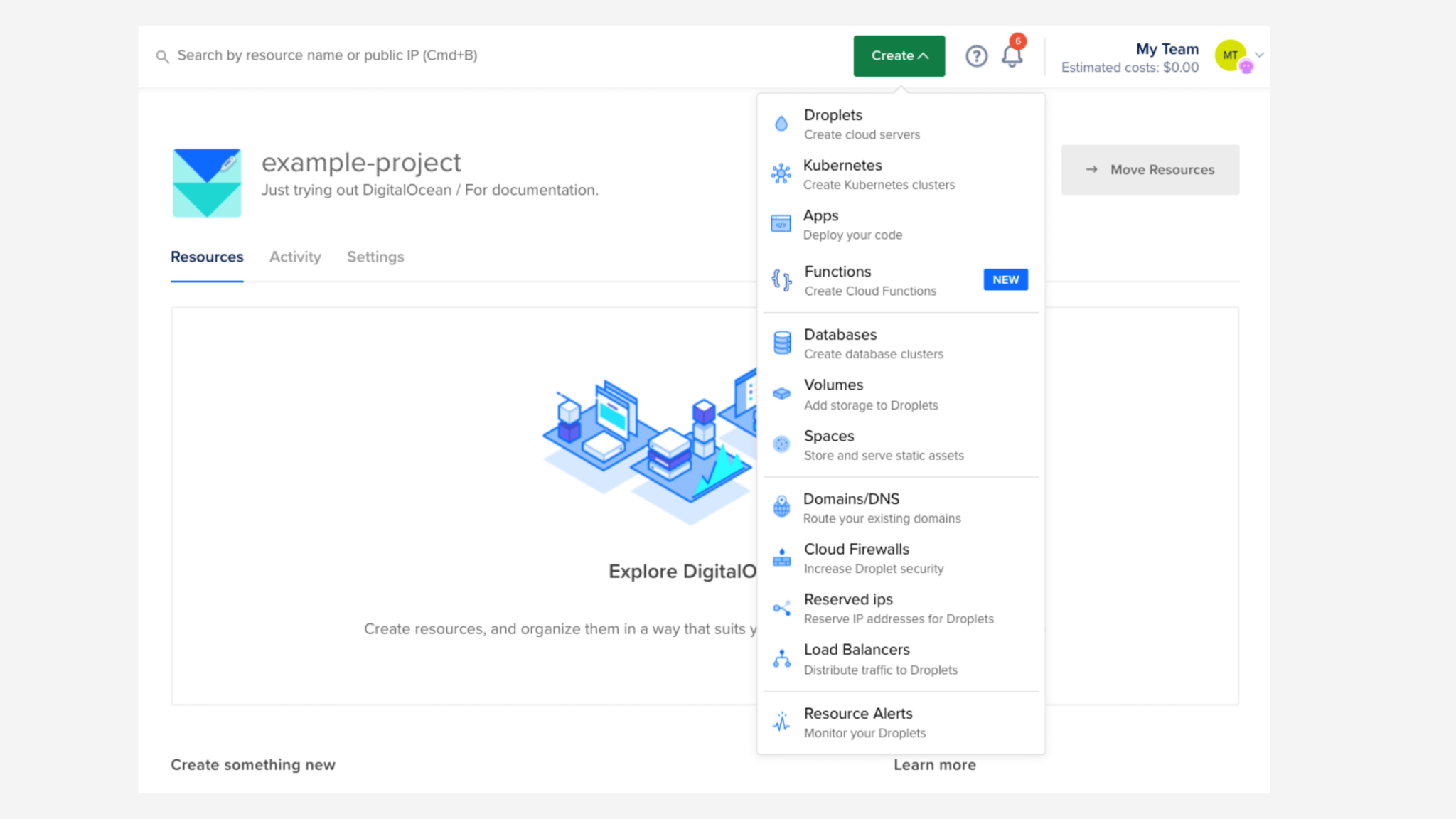Click the Spaces round icon

click(x=781, y=444)
